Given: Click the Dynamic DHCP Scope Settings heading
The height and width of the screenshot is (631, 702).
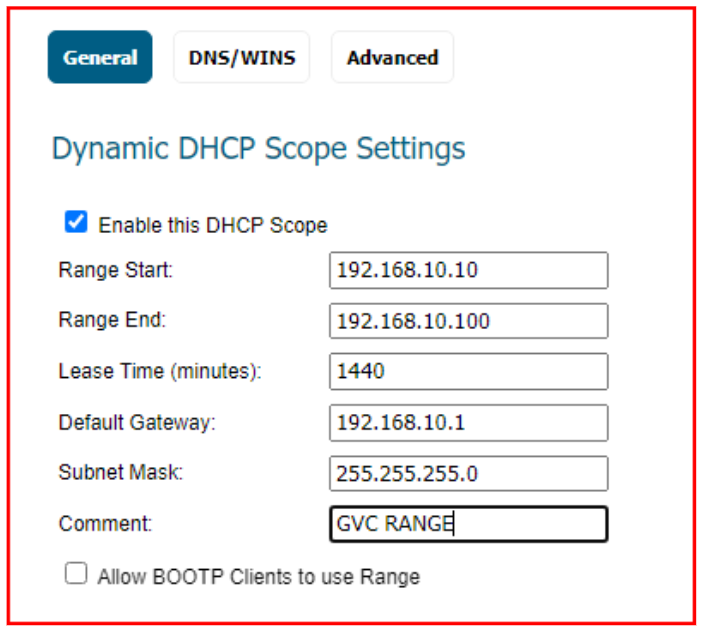Looking at the screenshot, I should 258,149.
